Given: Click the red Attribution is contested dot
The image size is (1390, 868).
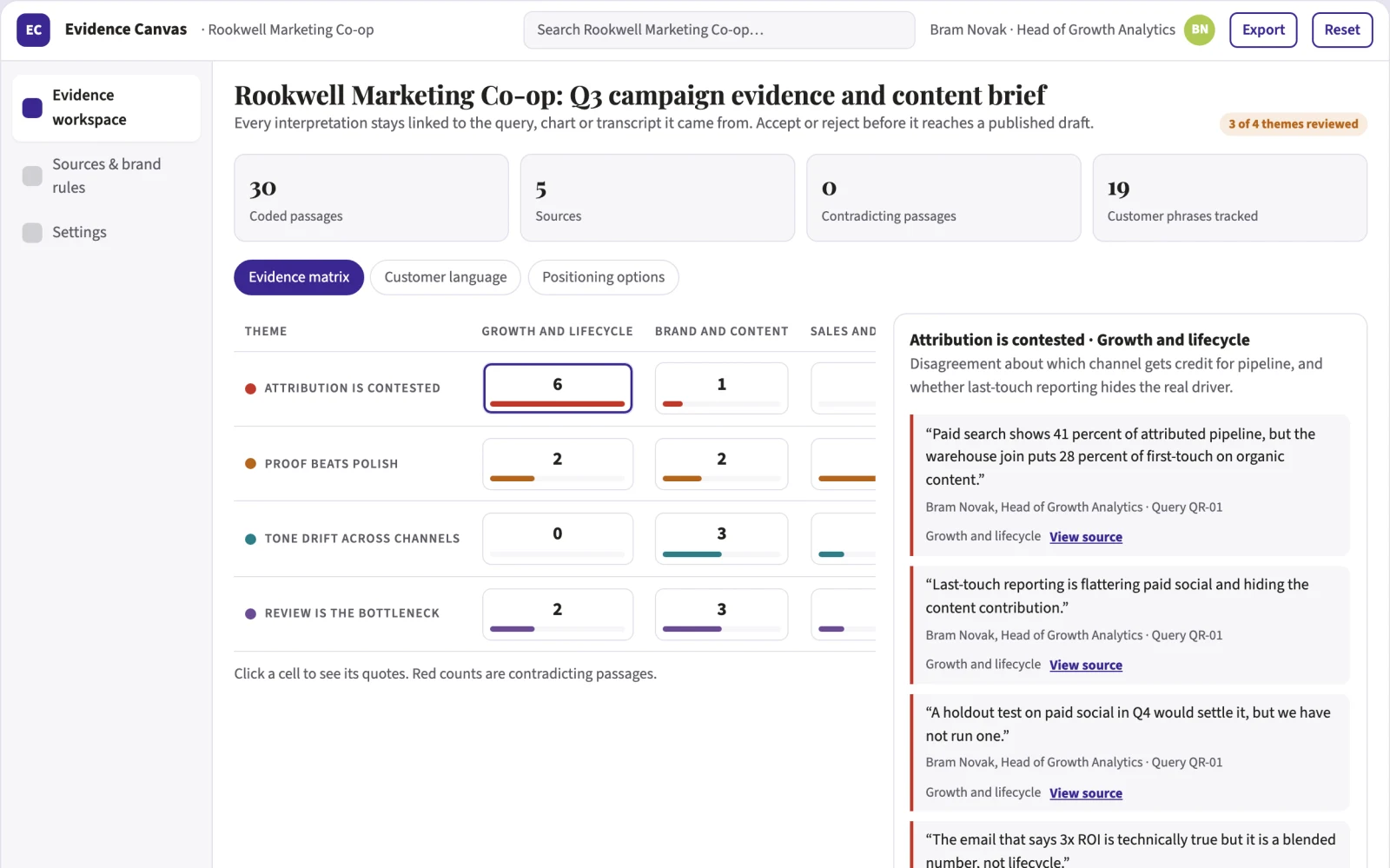Looking at the screenshot, I should [250, 388].
